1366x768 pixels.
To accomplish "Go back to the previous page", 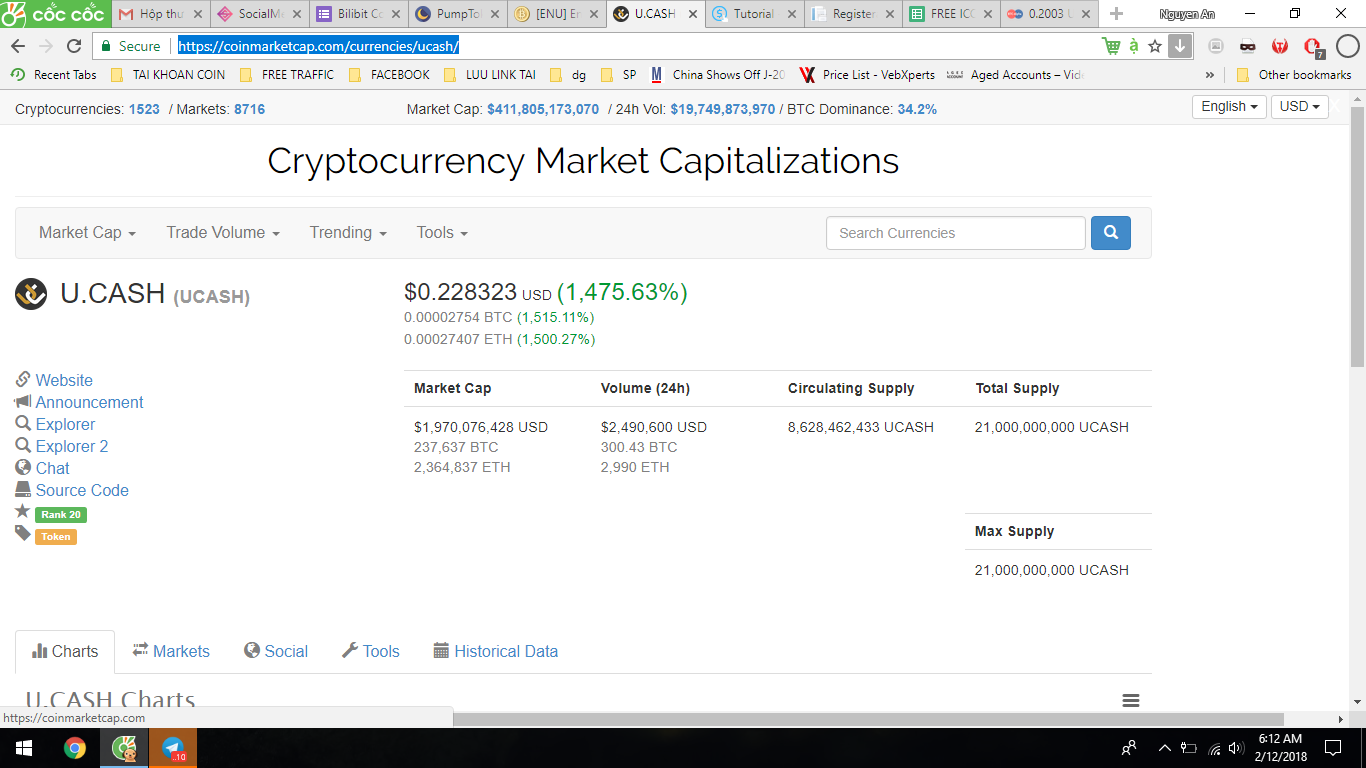I will coord(18,46).
